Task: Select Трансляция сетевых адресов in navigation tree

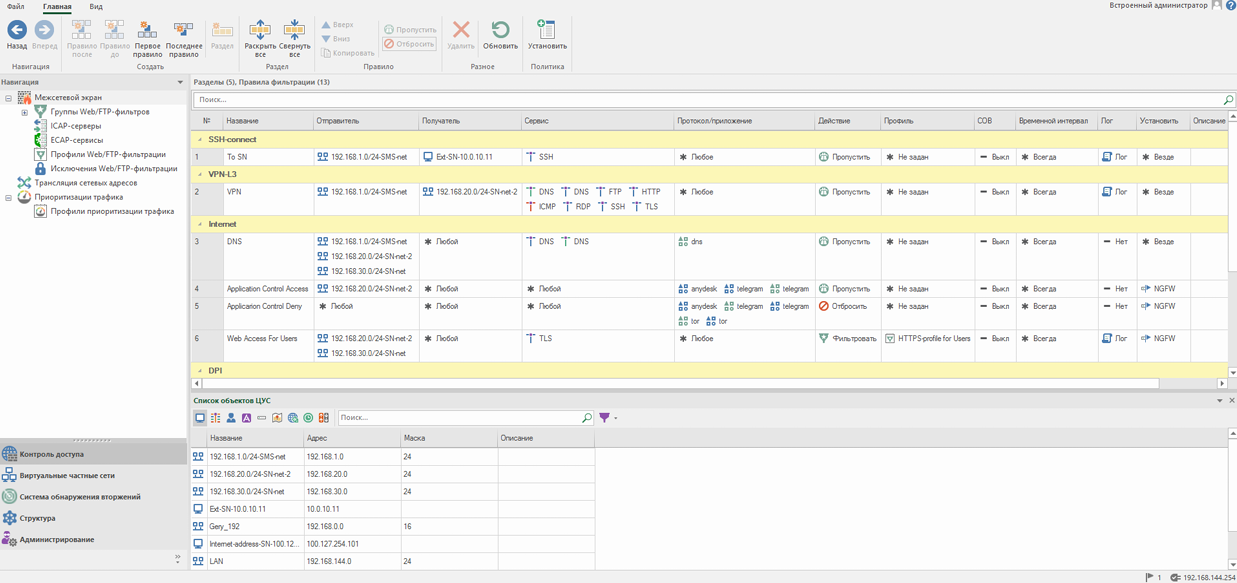Action: [86, 183]
